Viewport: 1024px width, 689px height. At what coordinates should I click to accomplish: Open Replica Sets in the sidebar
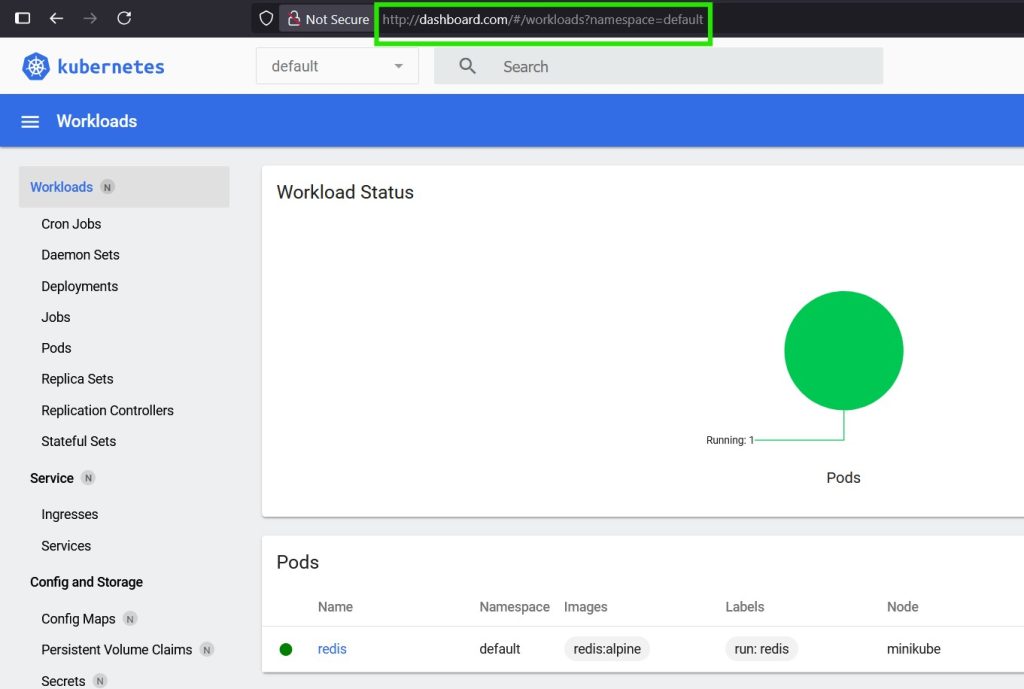77,379
